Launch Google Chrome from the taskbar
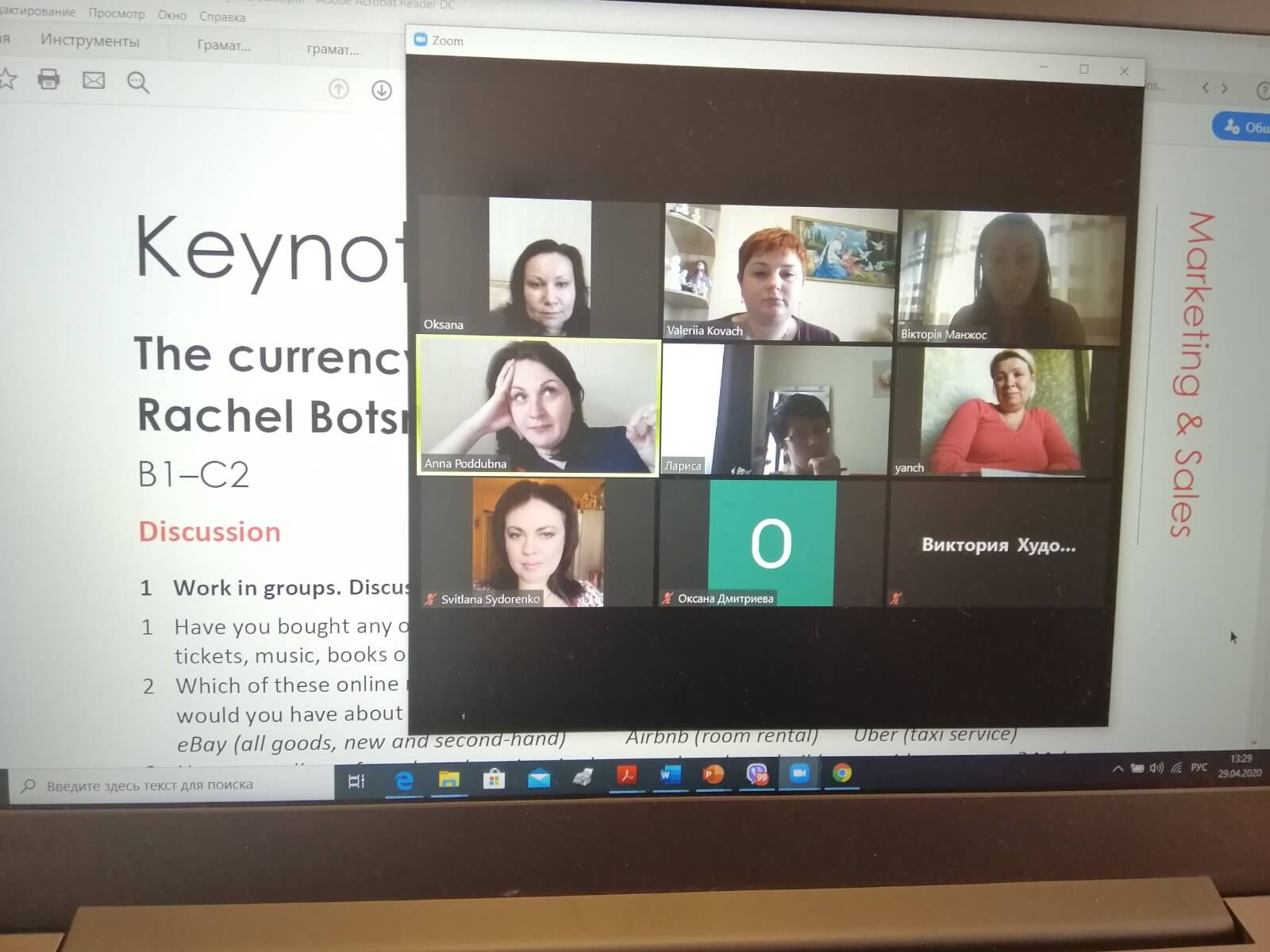 (x=842, y=773)
